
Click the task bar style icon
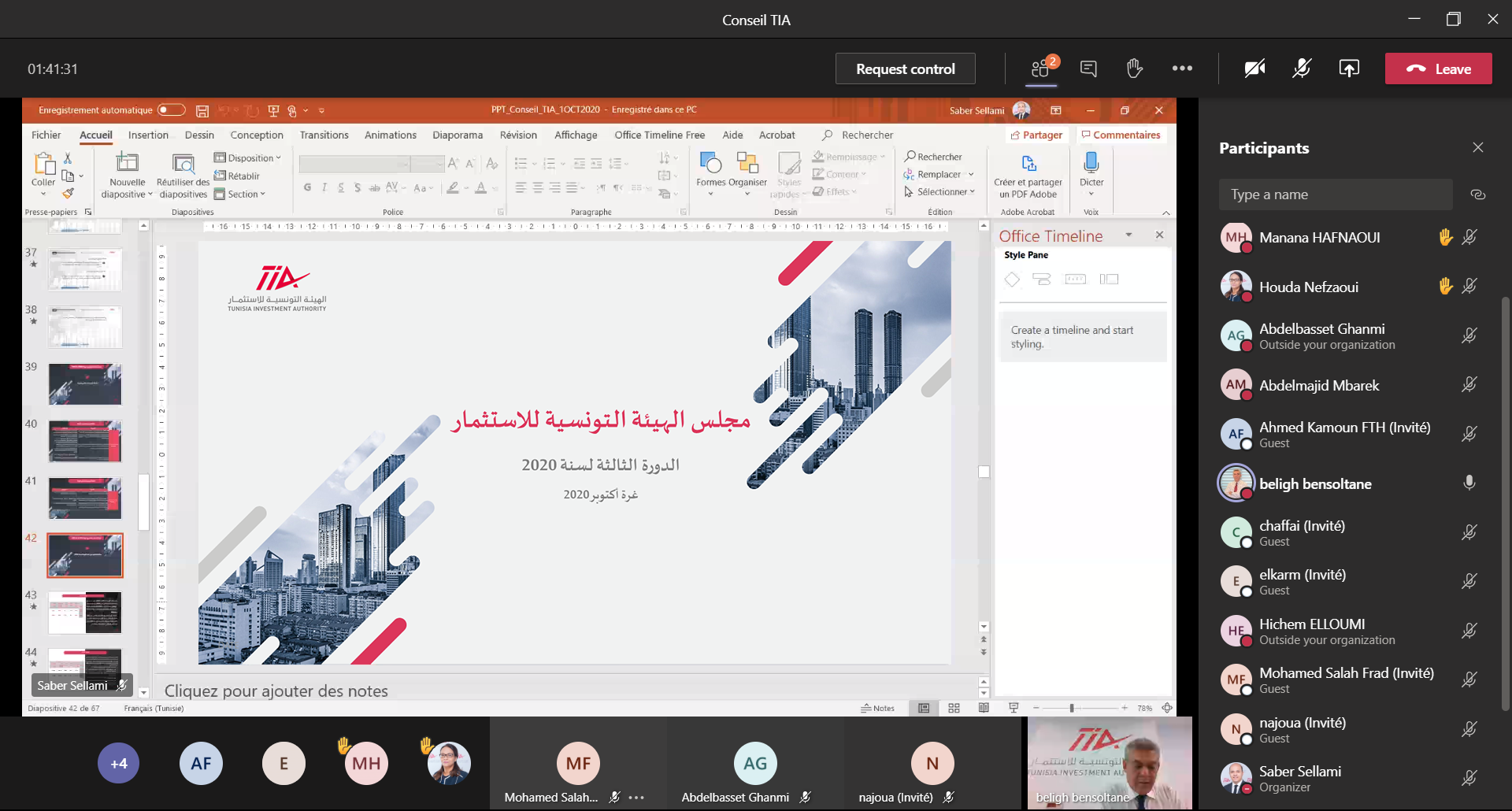(x=1042, y=279)
